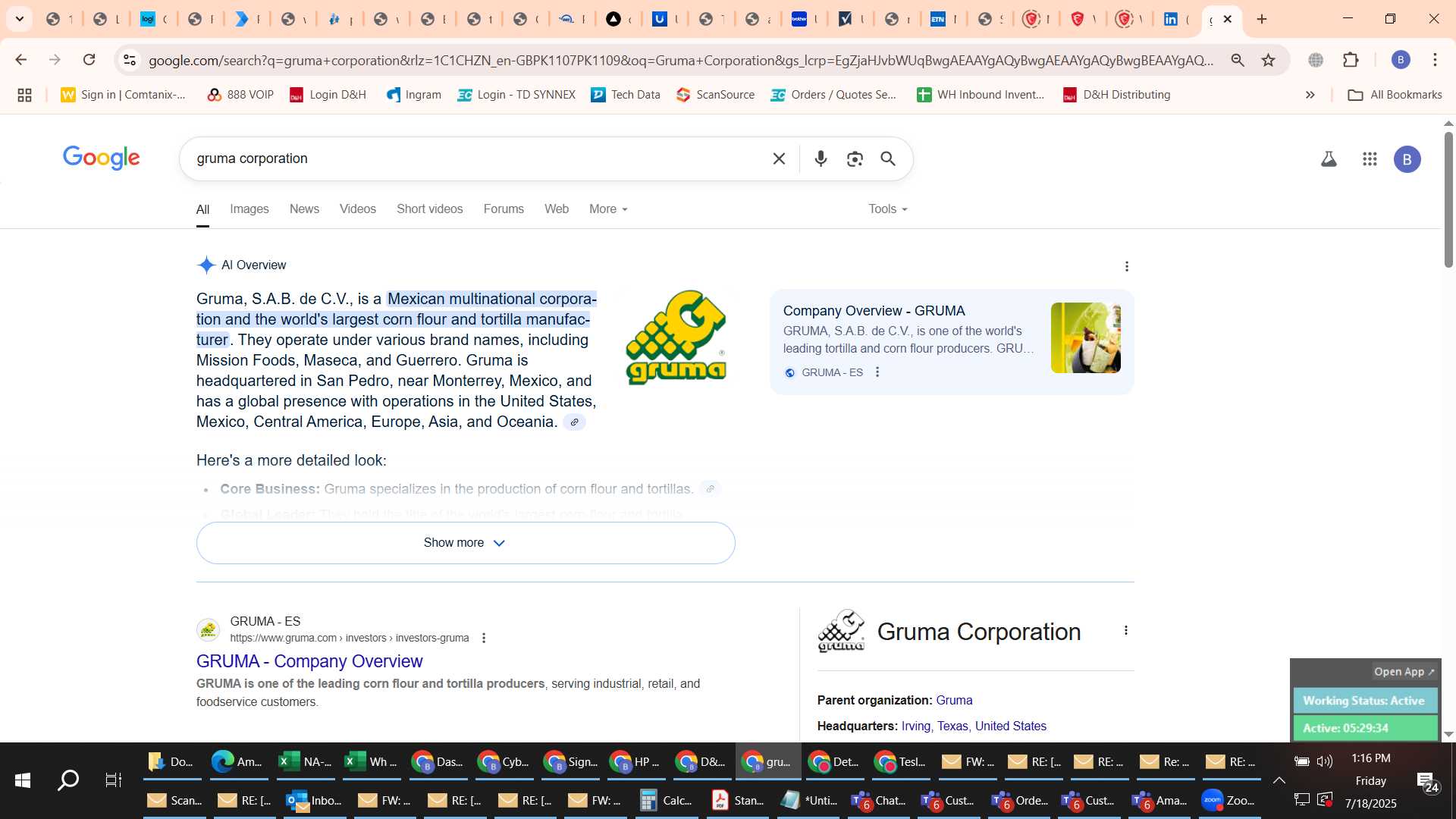Open Gruma parent organization link
This screenshot has width=1456, height=819.
pos(954,701)
